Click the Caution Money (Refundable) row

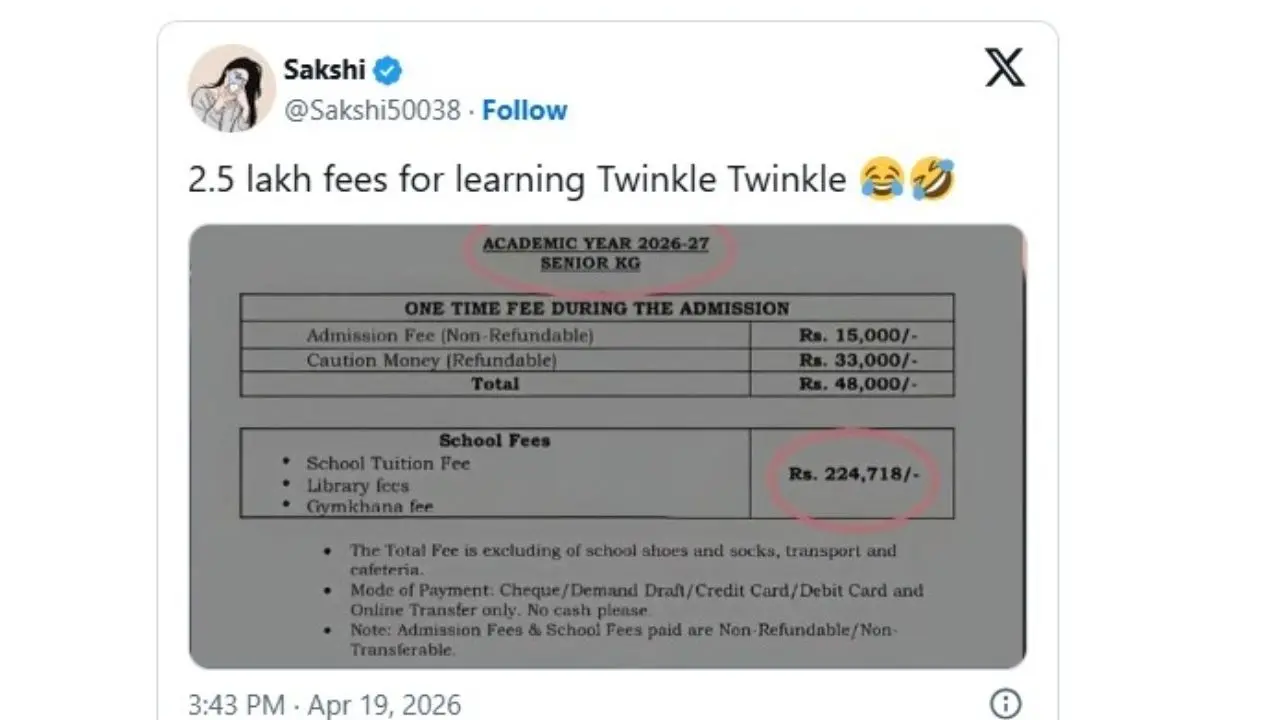[x=431, y=360]
